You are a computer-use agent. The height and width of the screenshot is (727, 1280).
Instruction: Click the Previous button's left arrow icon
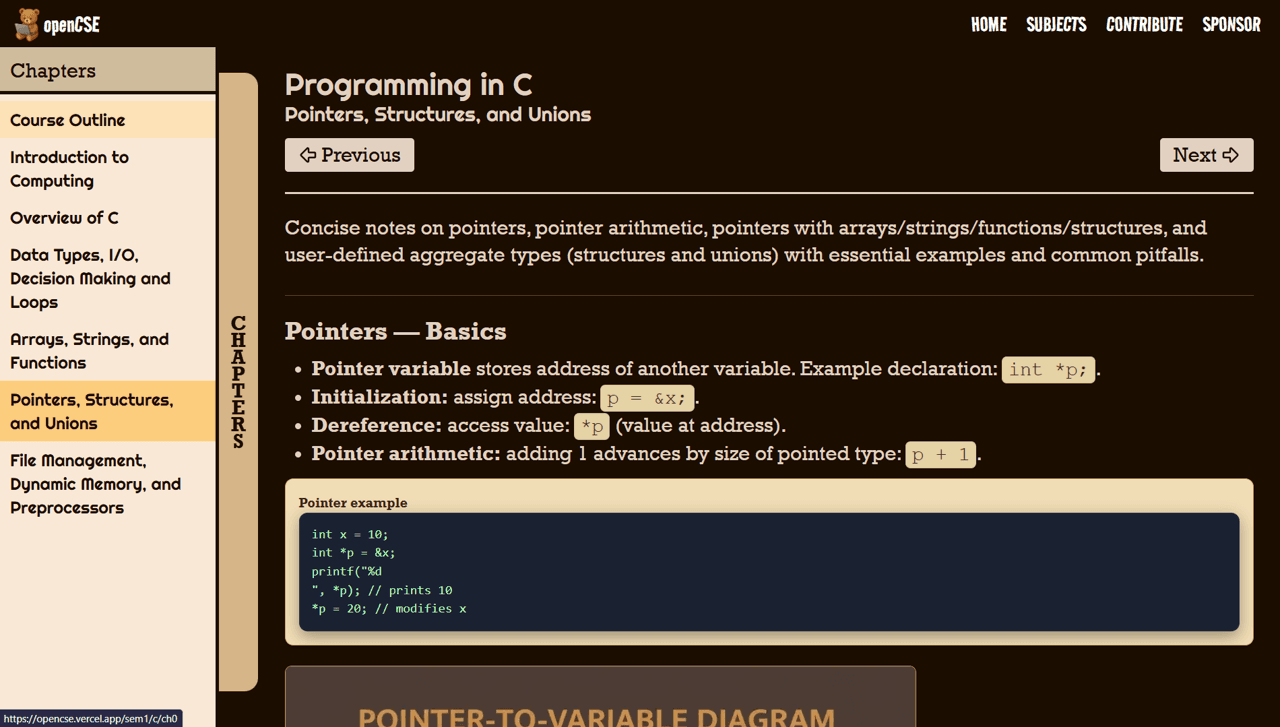coord(308,155)
